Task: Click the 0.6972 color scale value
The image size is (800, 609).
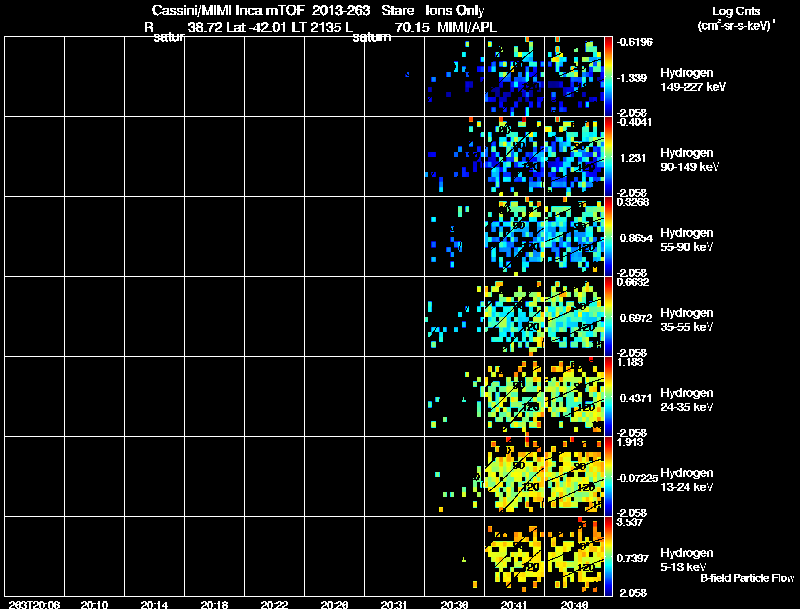Action: pyautogui.click(x=636, y=318)
